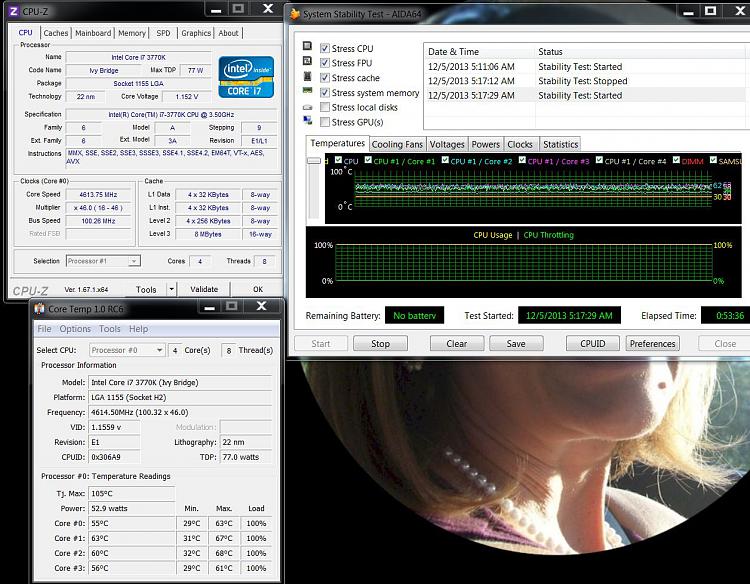The image size is (750, 584).
Task: Uncheck the Stress cache option
Action: [x=325, y=77]
